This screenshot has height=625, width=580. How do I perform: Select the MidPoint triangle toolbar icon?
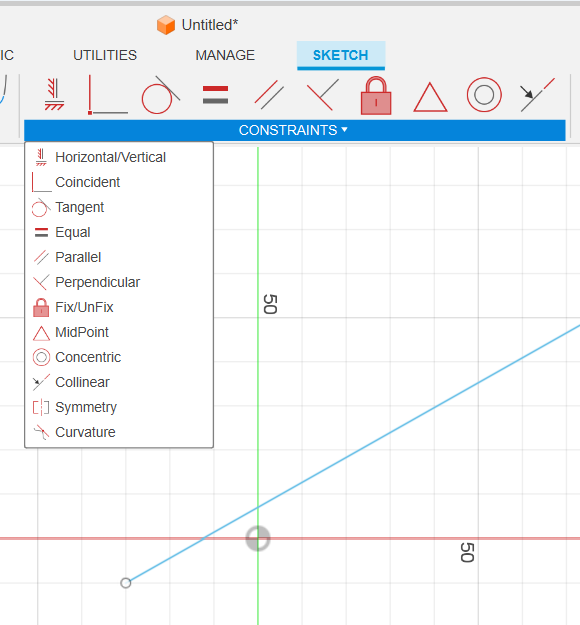click(430, 97)
